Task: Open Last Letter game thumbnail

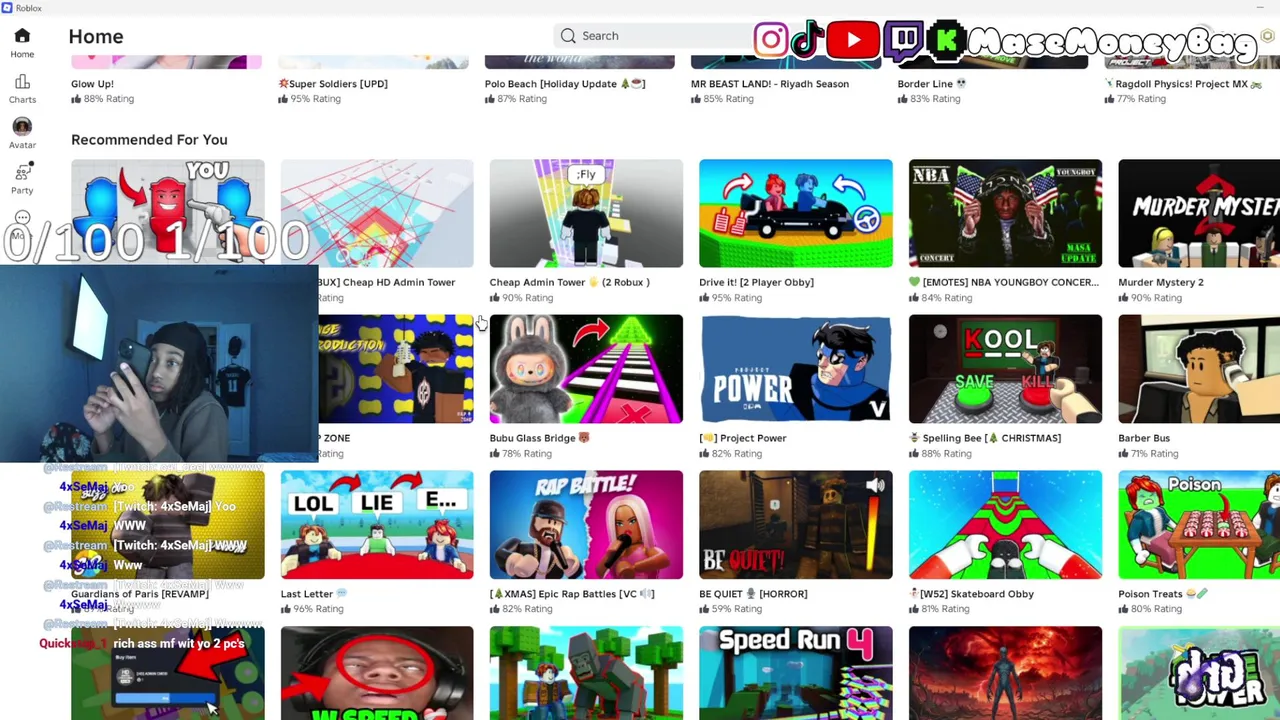Action: click(377, 525)
